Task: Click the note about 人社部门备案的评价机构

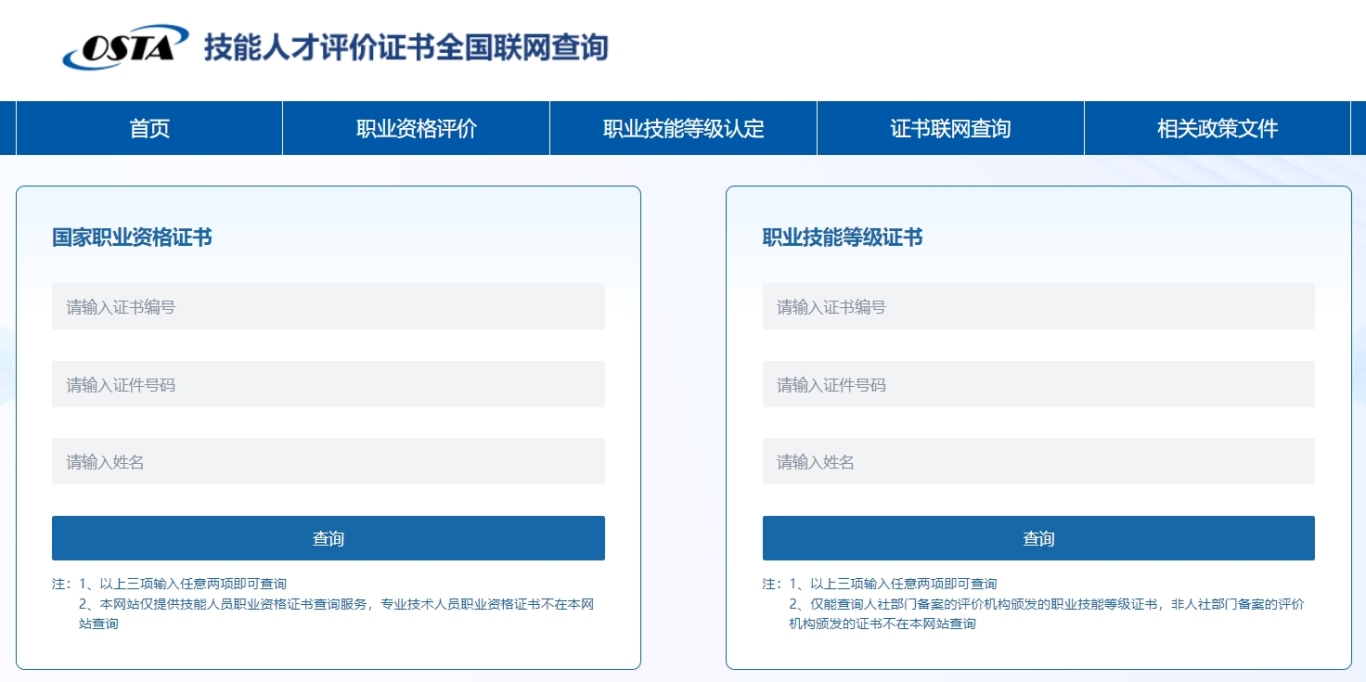Action: [1047, 614]
